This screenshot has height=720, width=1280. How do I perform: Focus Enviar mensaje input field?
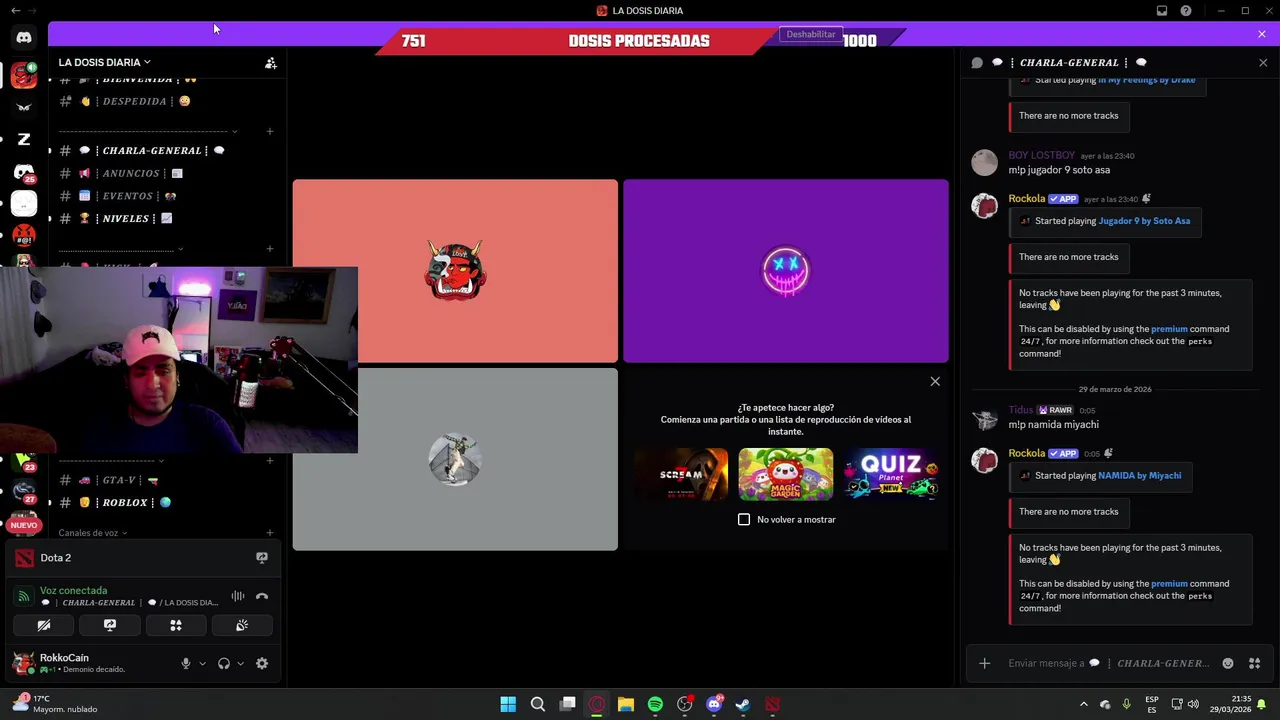pyautogui.click(x=1110, y=663)
